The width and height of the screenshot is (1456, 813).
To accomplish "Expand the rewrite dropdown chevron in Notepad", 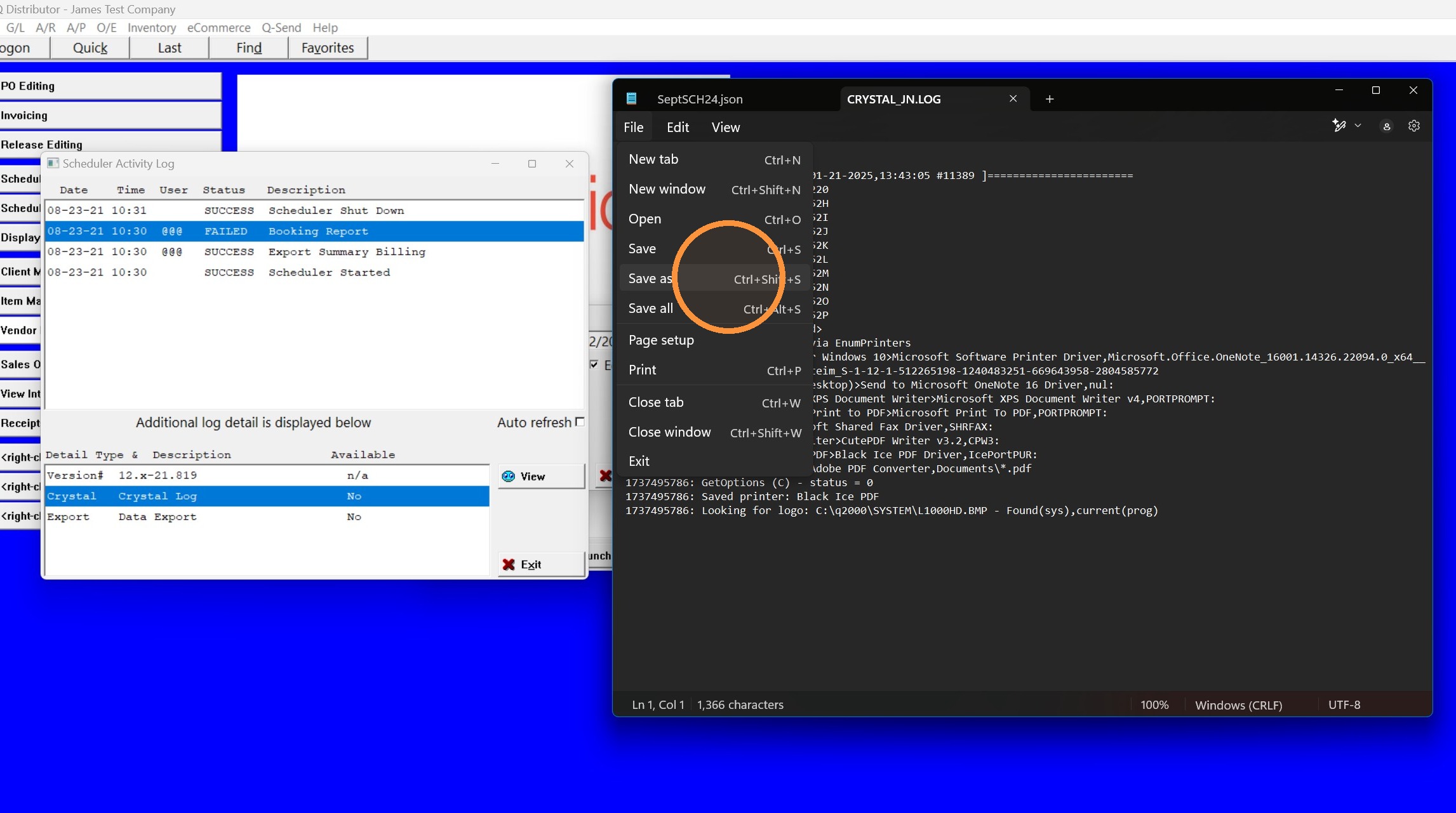I will coord(1358,126).
